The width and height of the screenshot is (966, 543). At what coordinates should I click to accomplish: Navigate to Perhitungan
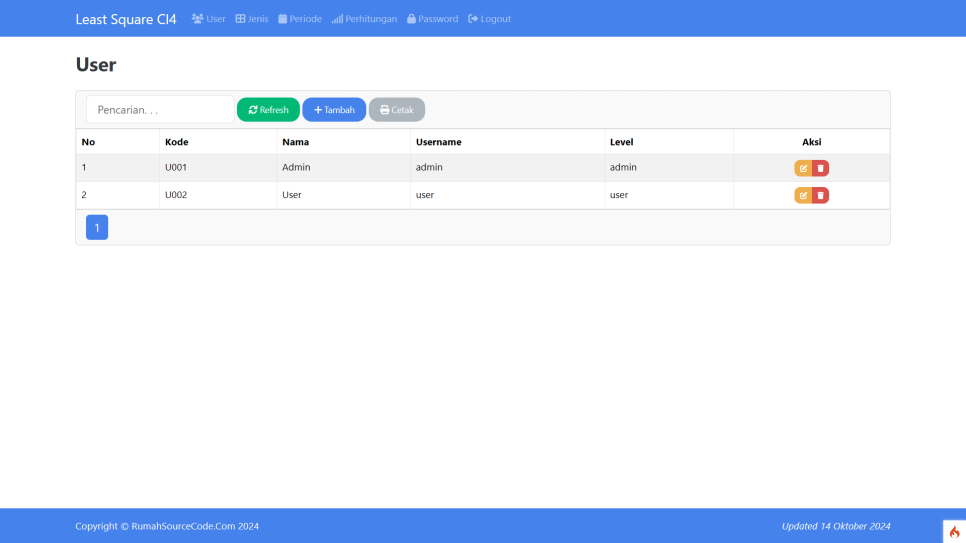point(364,19)
